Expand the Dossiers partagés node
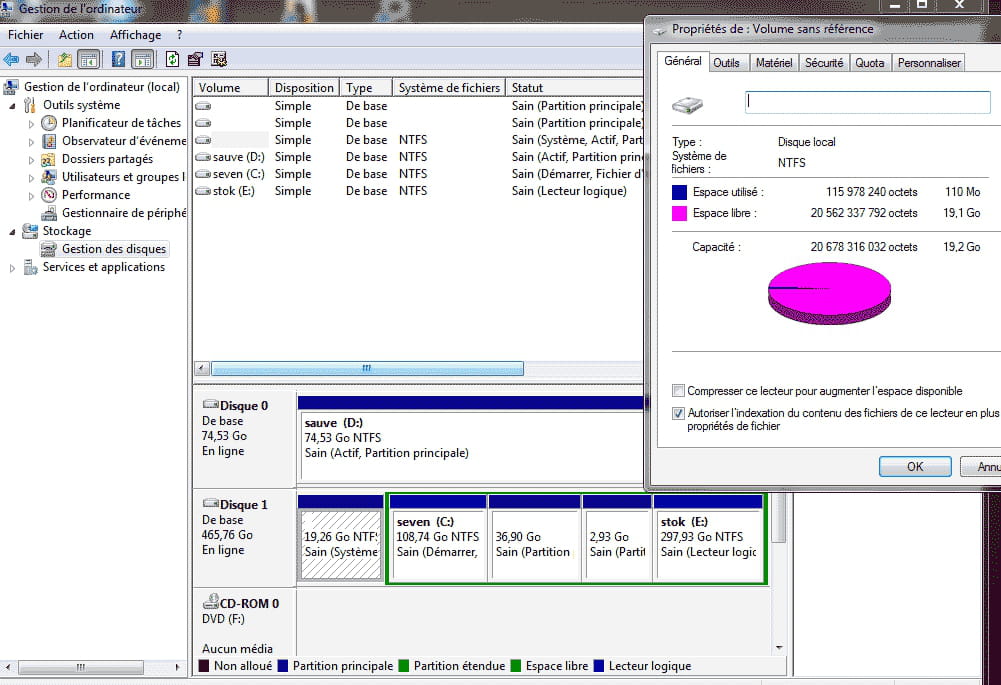Image resolution: width=1001 pixels, height=685 pixels. 31,160
